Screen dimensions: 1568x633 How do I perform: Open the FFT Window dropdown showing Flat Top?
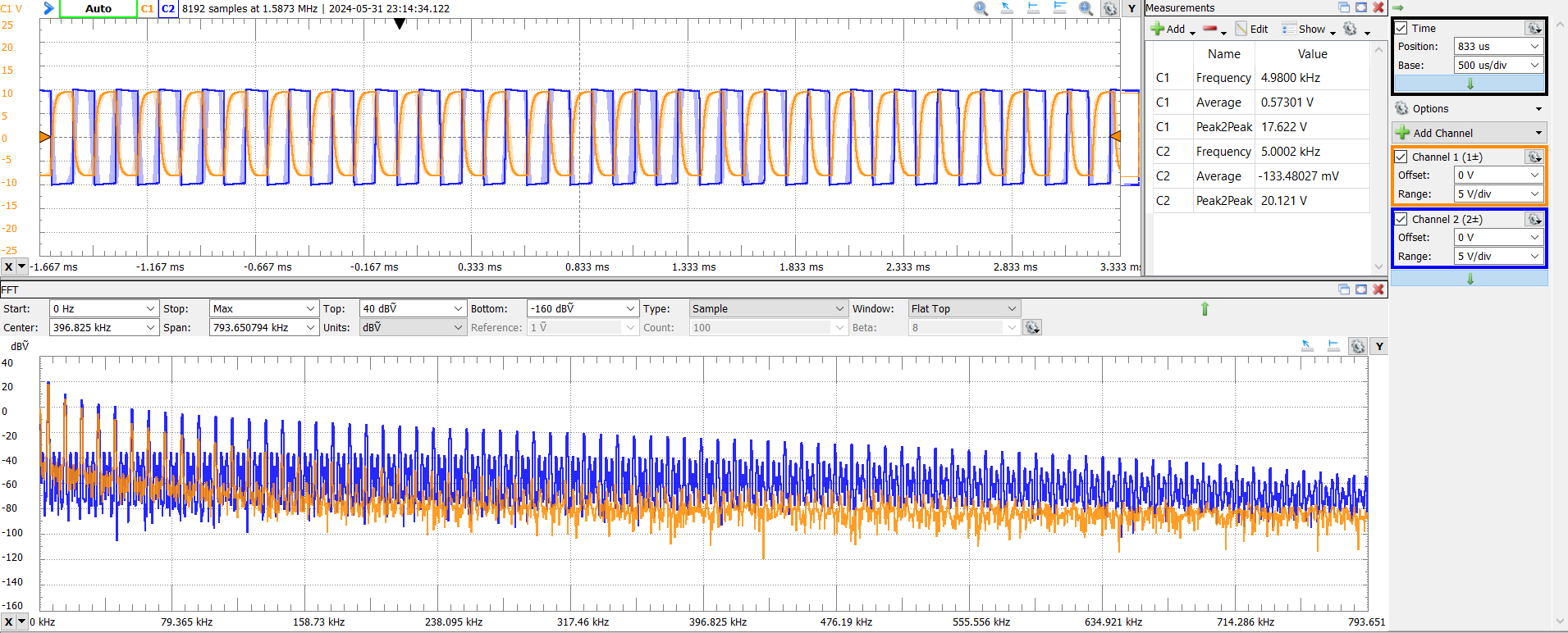coord(963,309)
